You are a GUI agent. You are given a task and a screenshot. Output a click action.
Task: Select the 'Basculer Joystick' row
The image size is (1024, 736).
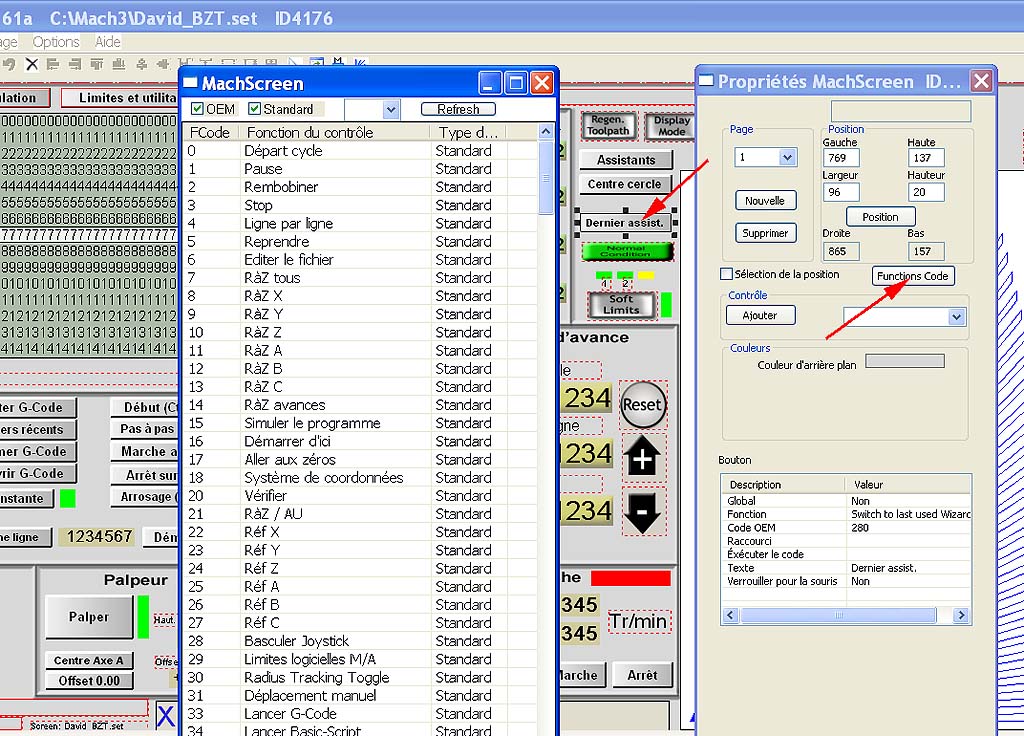(x=360, y=641)
